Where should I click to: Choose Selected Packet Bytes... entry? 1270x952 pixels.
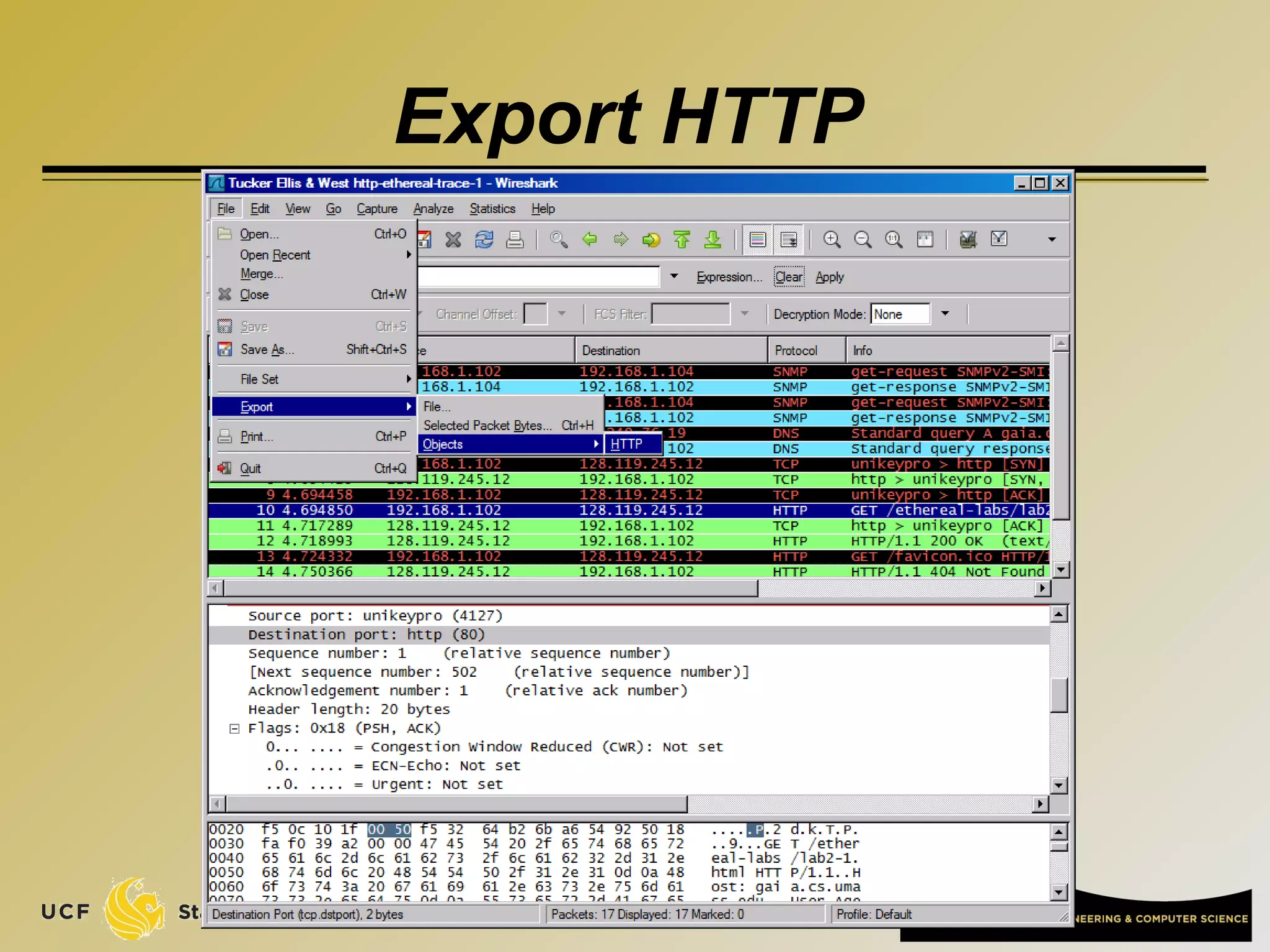[x=511, y=425]
